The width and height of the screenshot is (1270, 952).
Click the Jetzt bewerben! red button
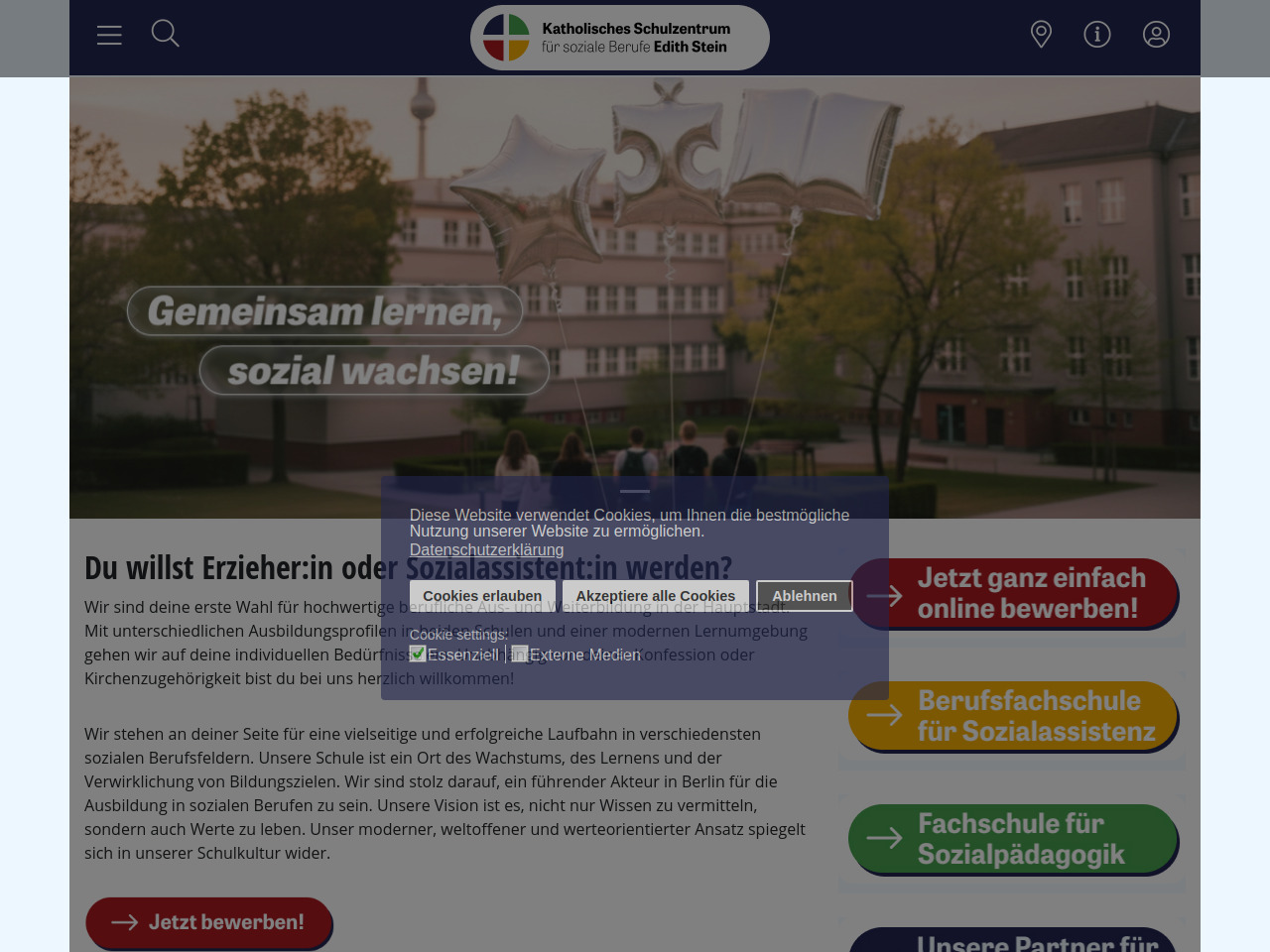(x=209, y=922)
